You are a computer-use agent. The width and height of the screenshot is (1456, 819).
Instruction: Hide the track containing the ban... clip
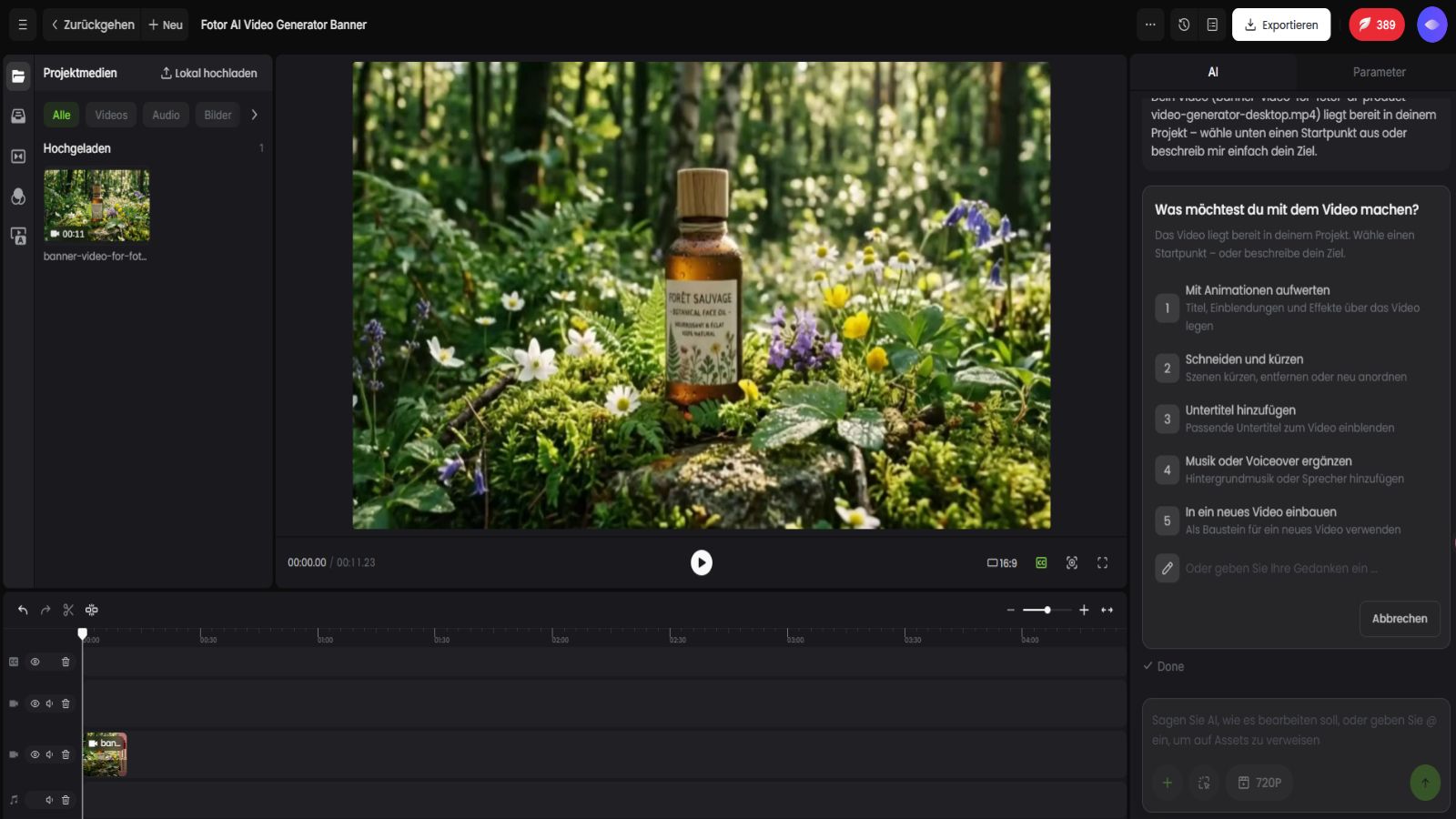click(x=35, y=754)
